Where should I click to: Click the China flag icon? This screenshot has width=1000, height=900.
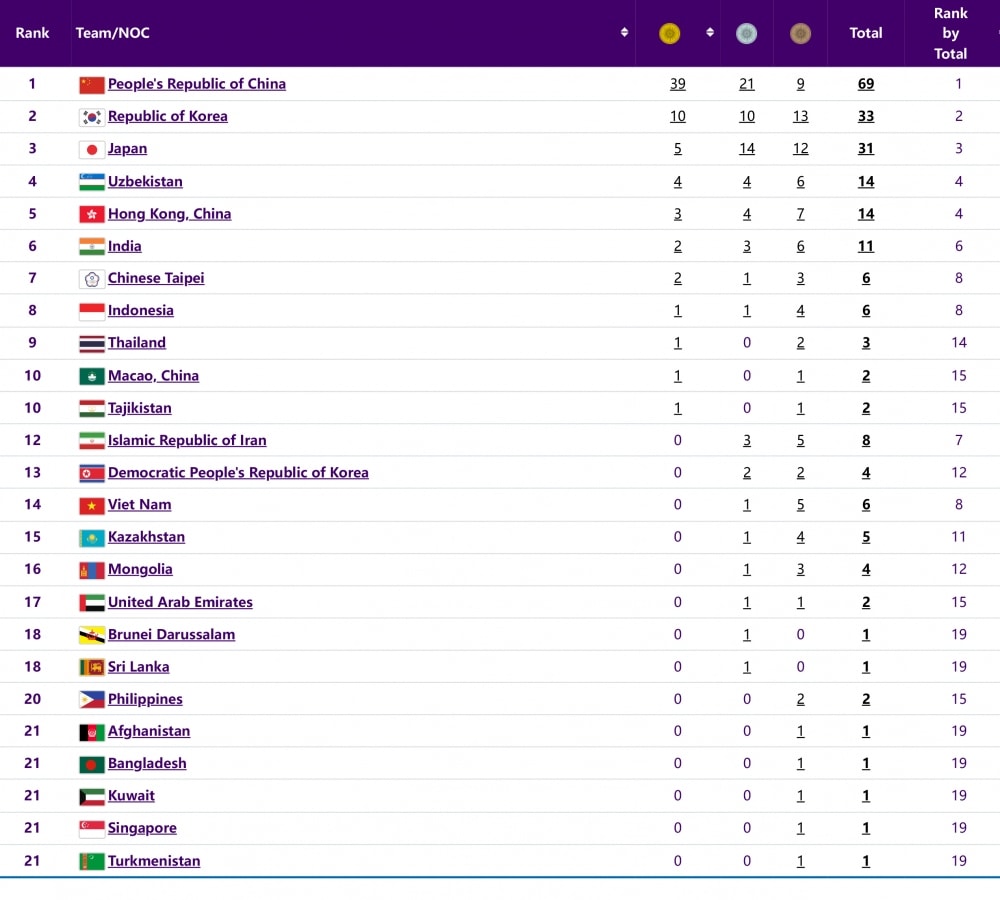(92, 85)
